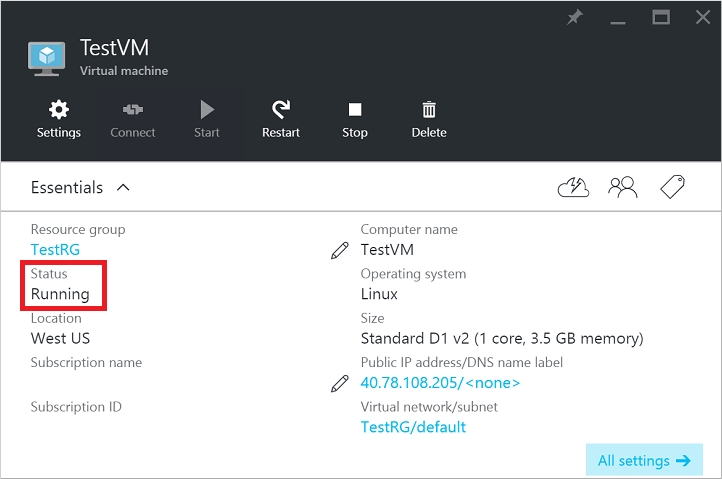The width and height of the screenshot is (722, 479).
Task: Click the Connect toolbar button
Action: click(x=133, y=119)
